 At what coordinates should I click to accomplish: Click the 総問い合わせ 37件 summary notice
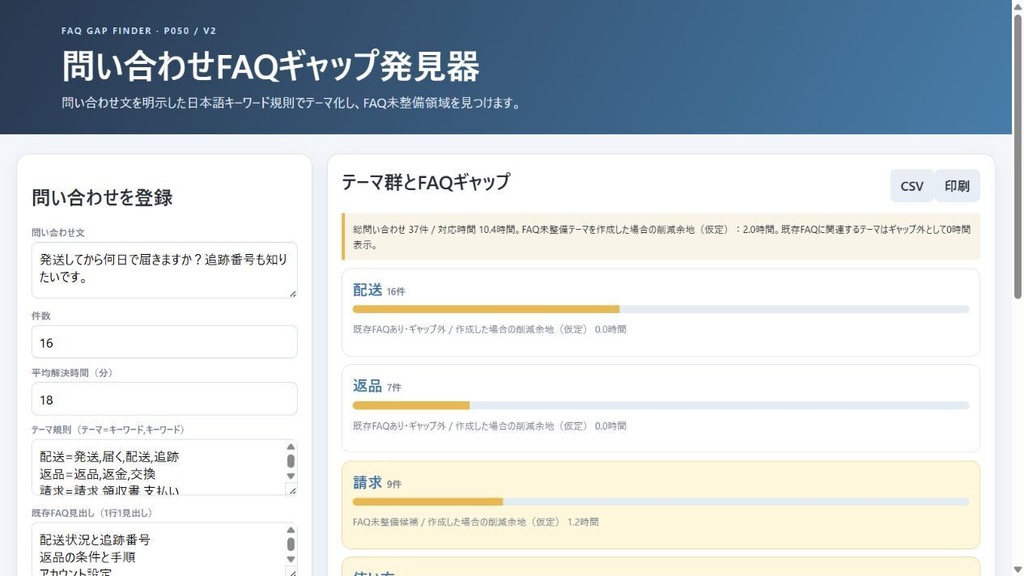pyautogui.click(x=661, y=236)
